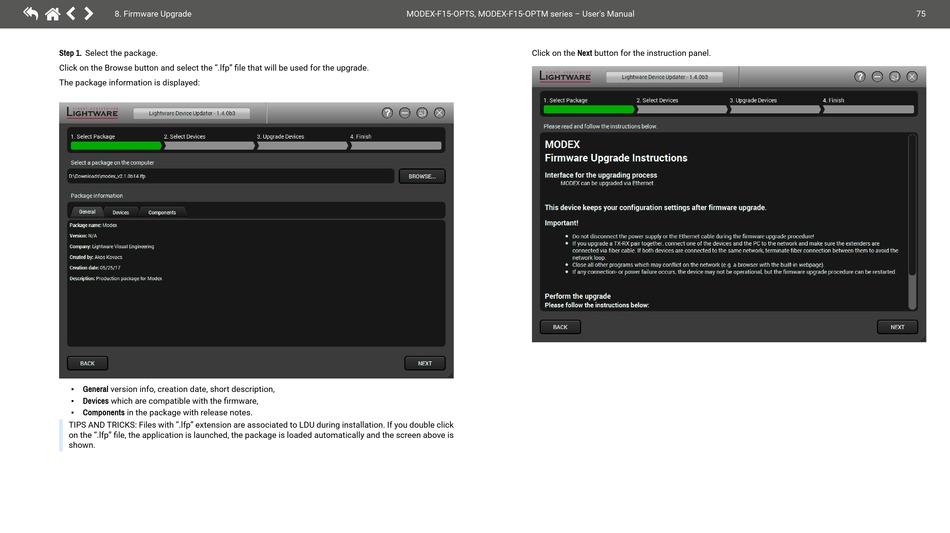Click 'Version: N/A' line
This screenshot has height=533, width=950.
coord(83,236)
